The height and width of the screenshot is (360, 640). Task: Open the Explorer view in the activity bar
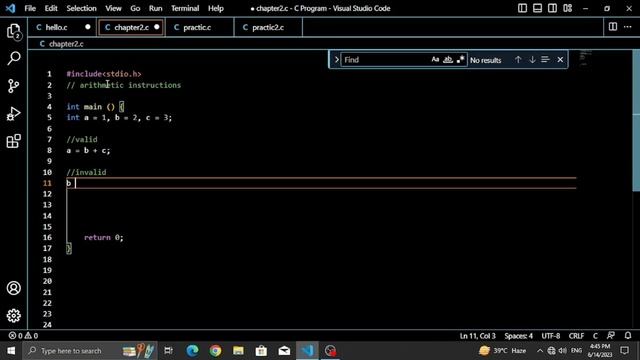[13, 31]
